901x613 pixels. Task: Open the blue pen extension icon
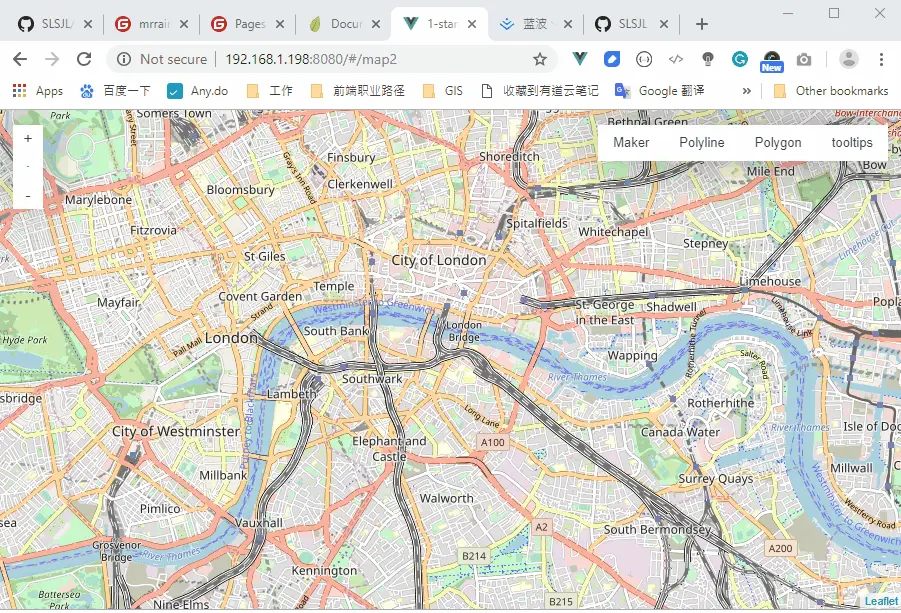[x=612, y=59]
